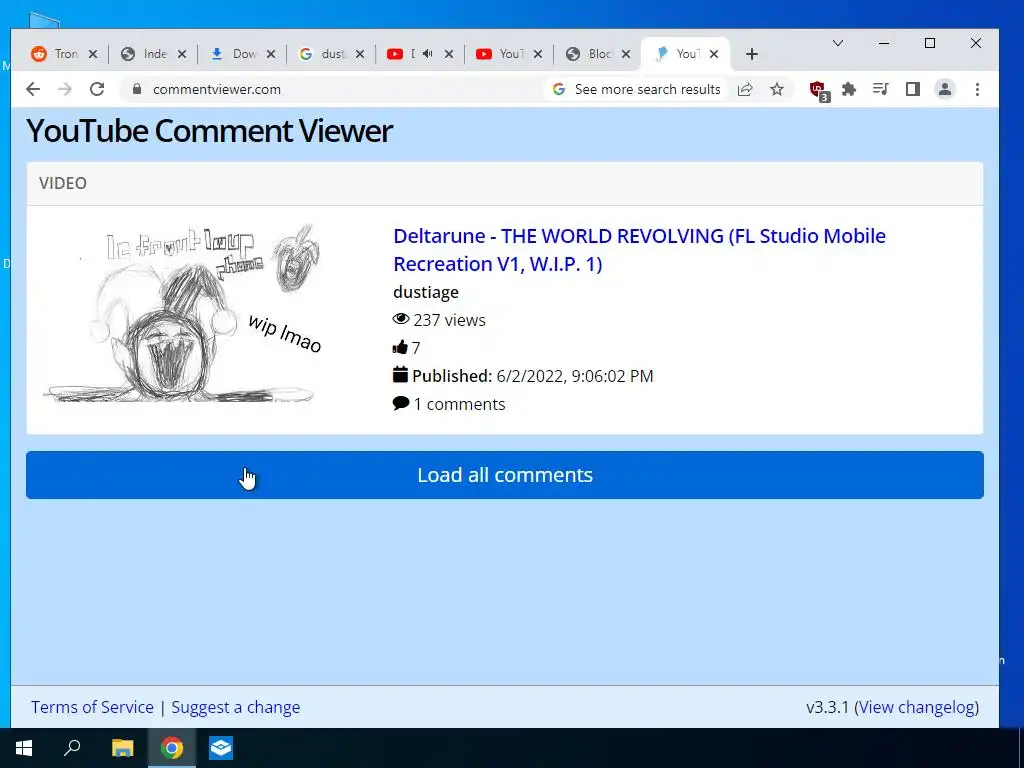Open the Suggest a change link

(236, 707)
